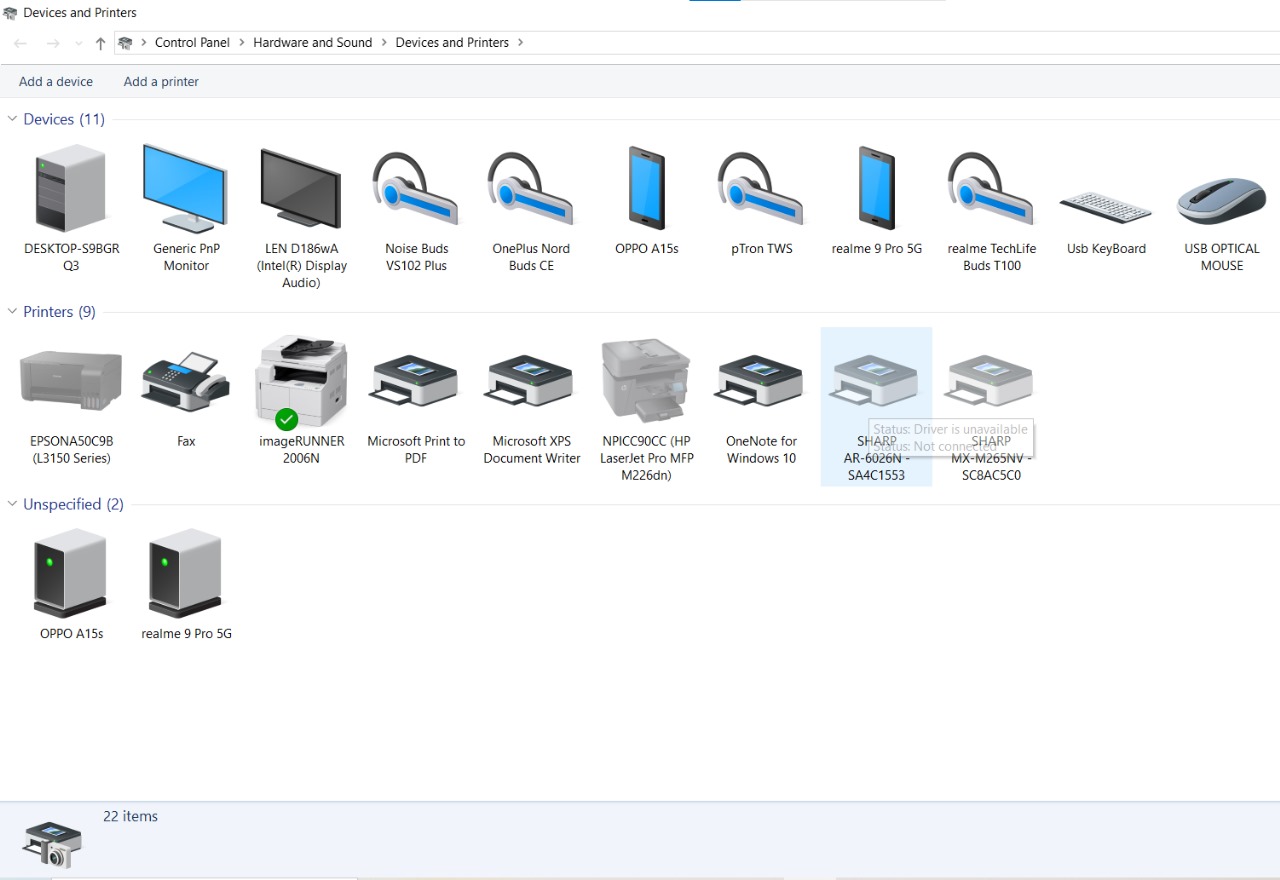Click the Fax printer icon

pos(186,382)
